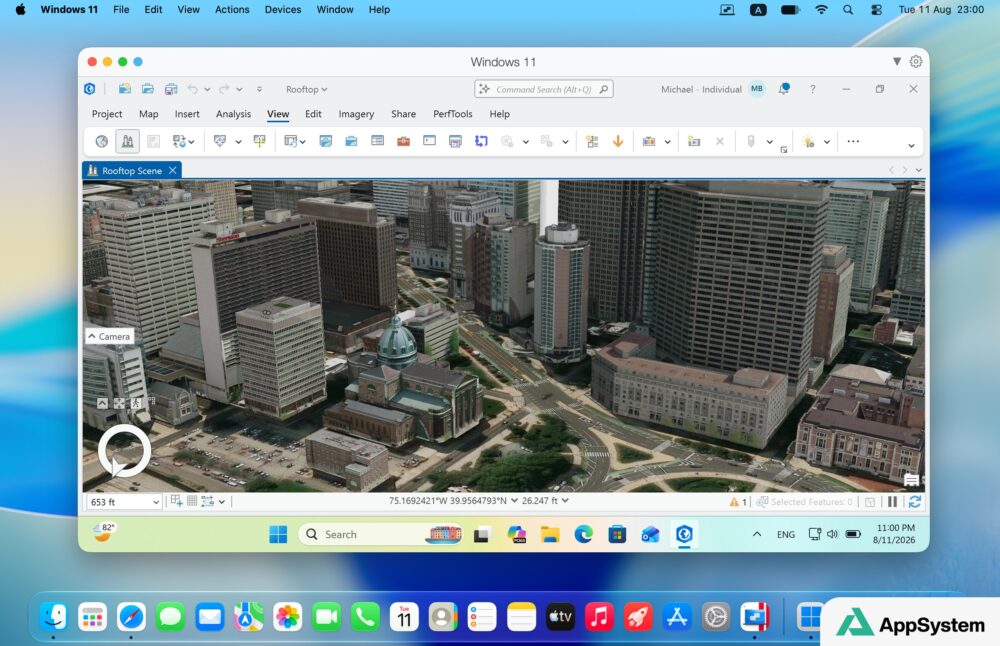Expand the dropdown beside the light bulb icon
The image size is (1000, 646).
pyautogui.click(x=827, y=142)
